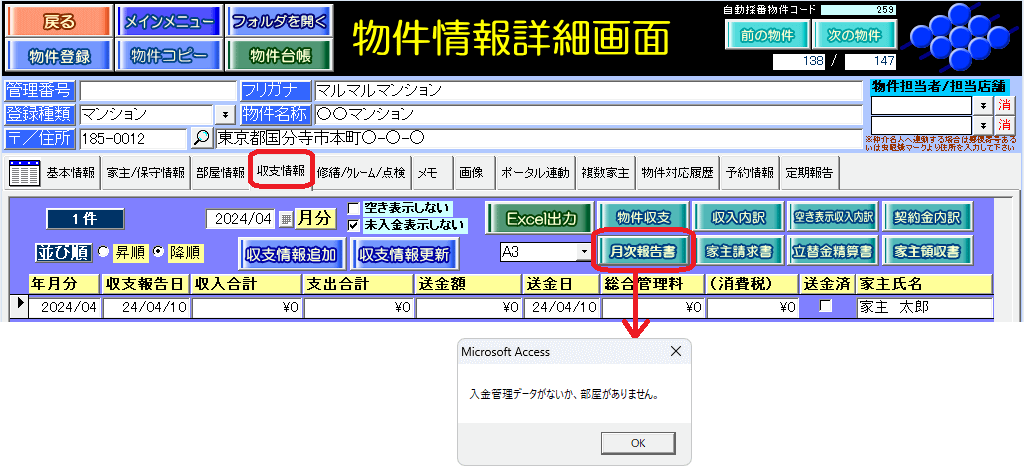Click the first 消 clear button
Screen dimensions: 1024x468
tap(1004, 104)
